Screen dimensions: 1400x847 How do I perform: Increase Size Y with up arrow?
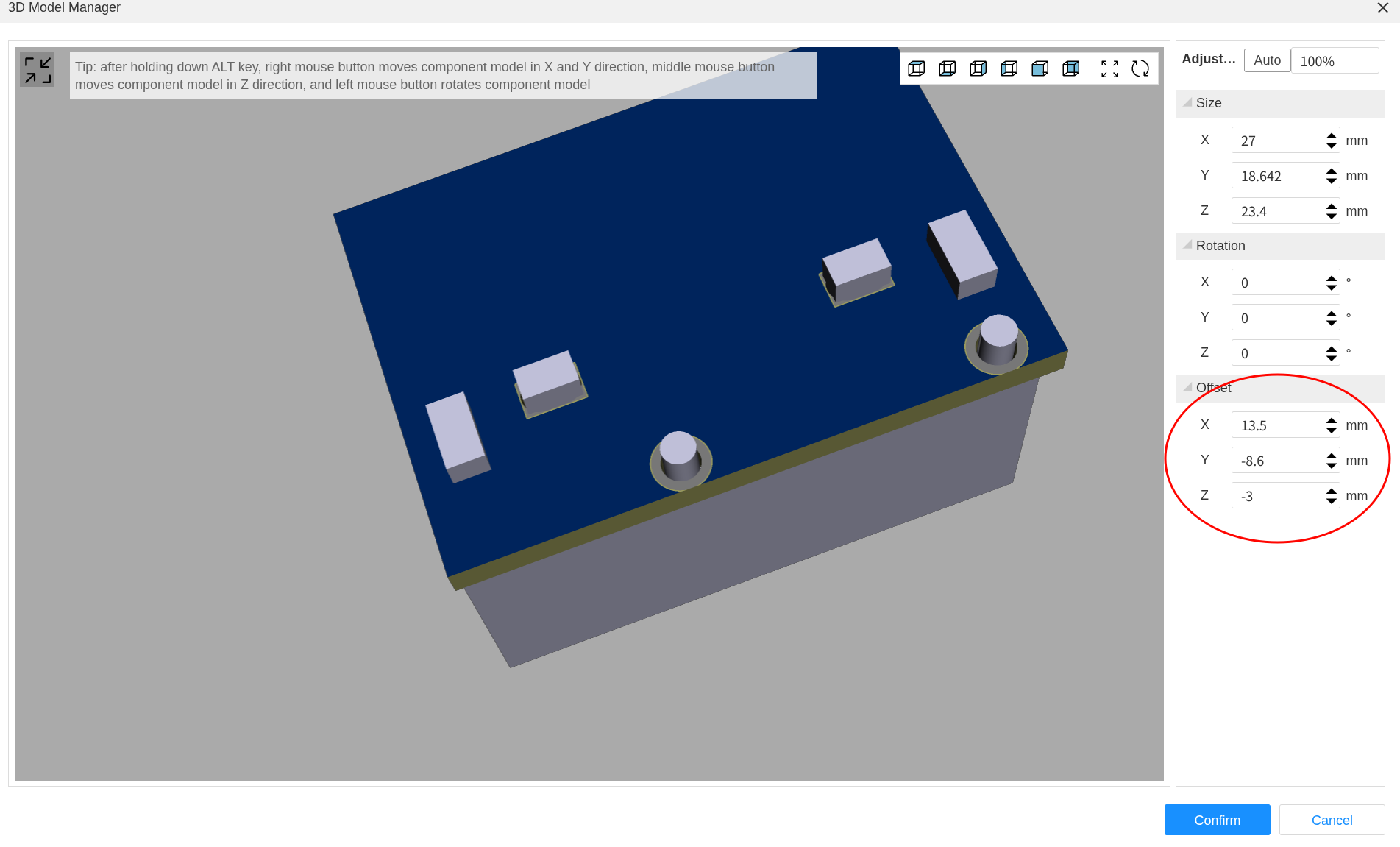(1332, 171)
